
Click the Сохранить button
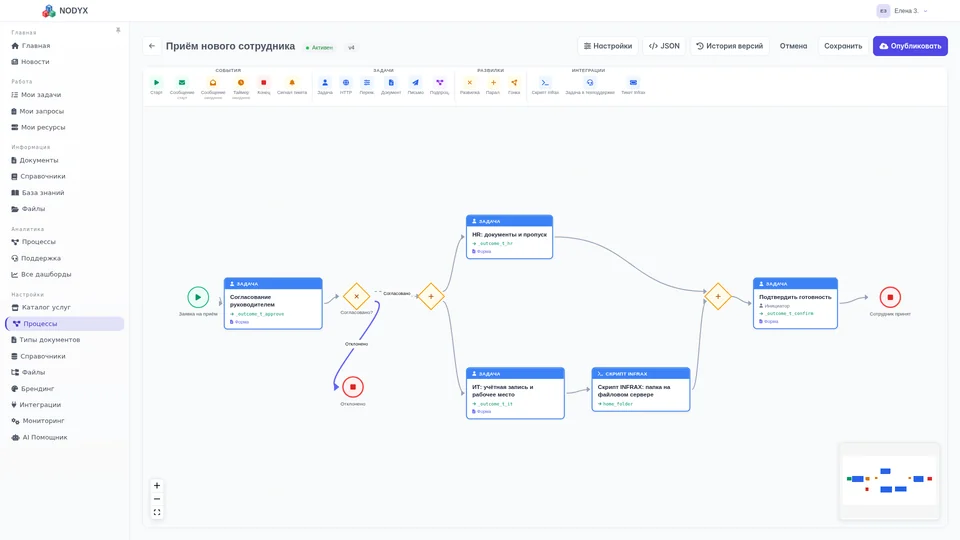pyautogui.click(x=843, y=46)
